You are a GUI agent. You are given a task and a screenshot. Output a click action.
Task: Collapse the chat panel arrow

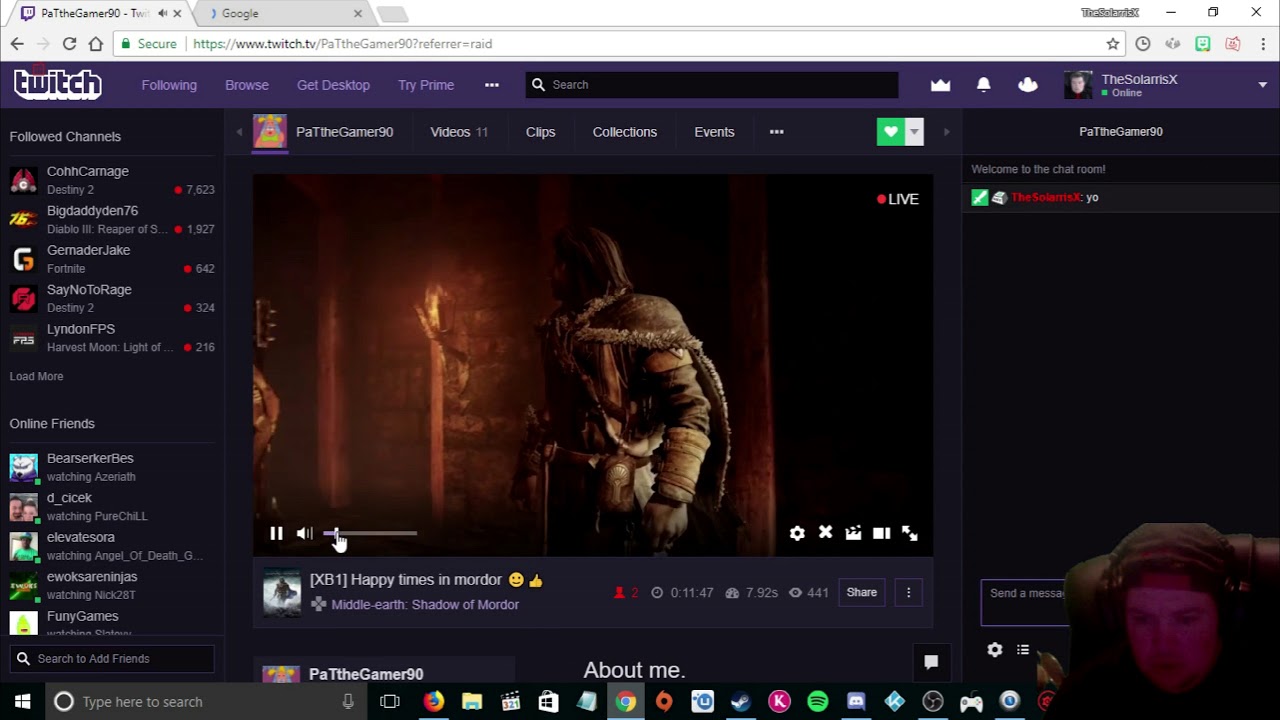pyautogui.click(x=946, y=132)
